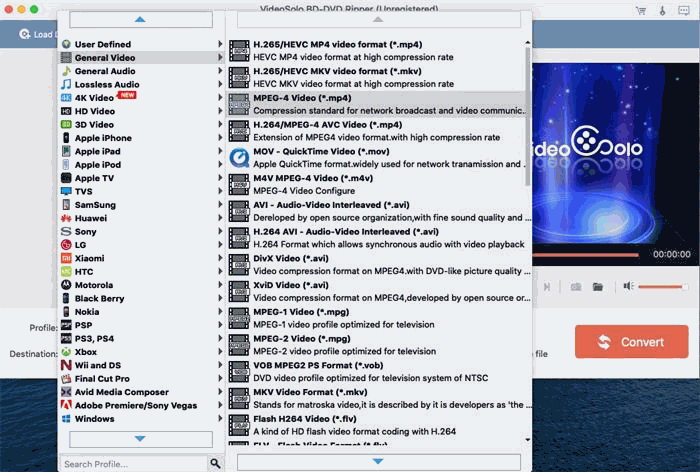Click the HTC android icon in category list
The image size is (700, 472).
[x=66, y=272]
